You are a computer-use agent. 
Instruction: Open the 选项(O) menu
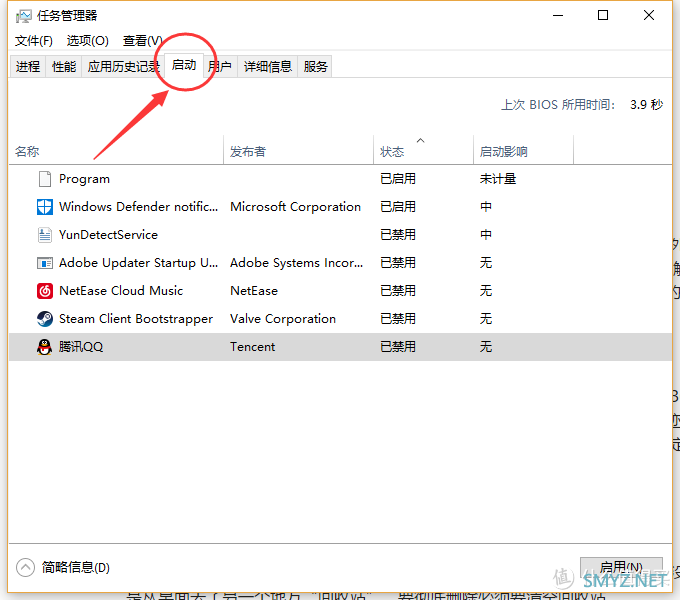coord(88,41)
